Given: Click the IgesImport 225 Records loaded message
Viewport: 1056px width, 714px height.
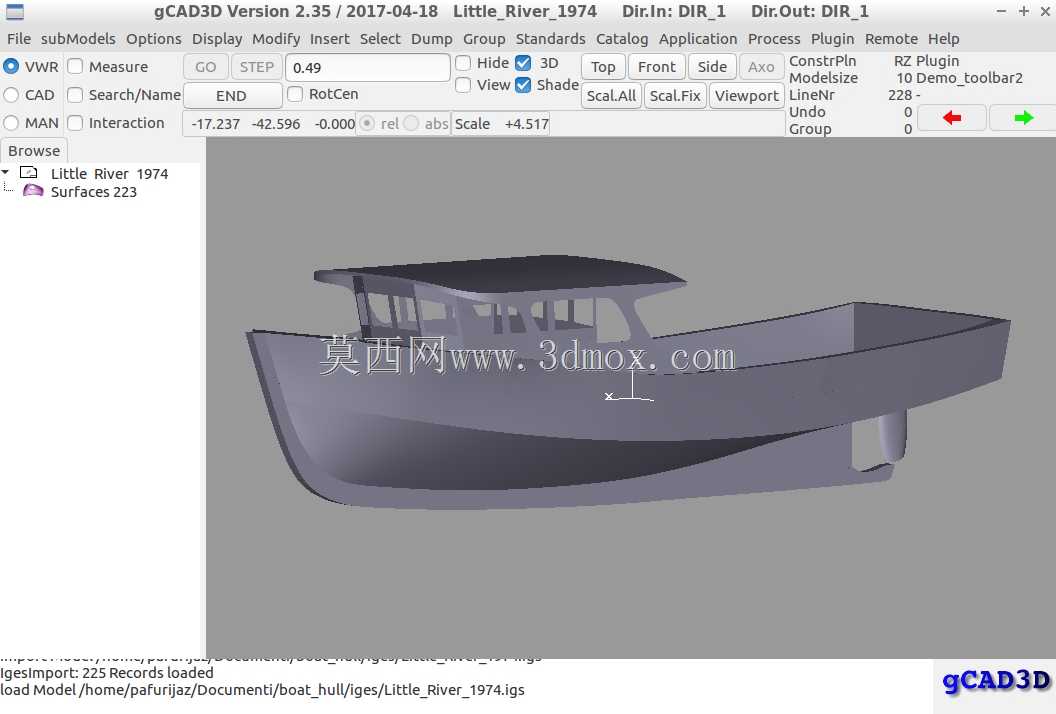Looking at the screenshot, I should pos(107,673).
